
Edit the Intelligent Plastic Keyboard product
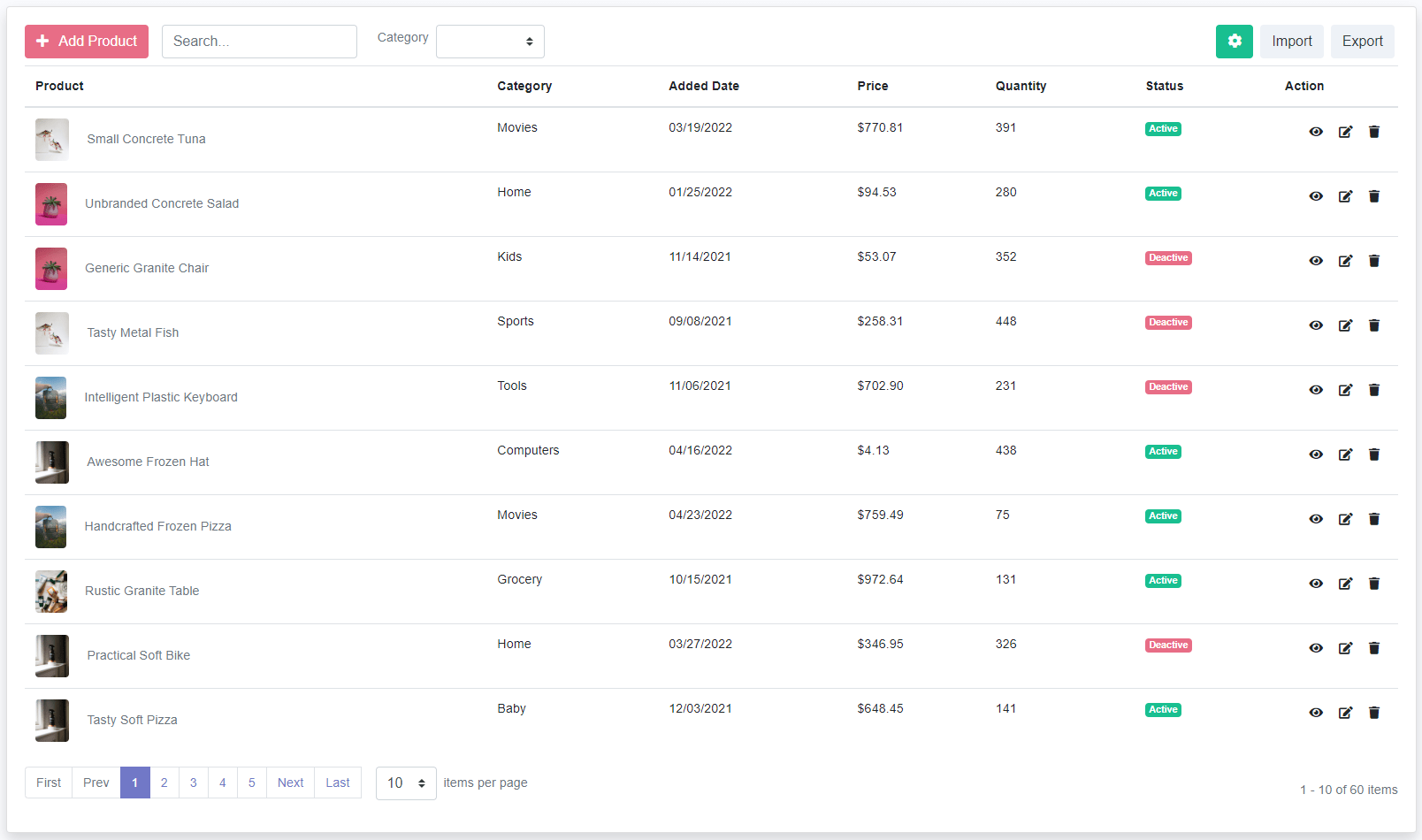coord(1345,390)
